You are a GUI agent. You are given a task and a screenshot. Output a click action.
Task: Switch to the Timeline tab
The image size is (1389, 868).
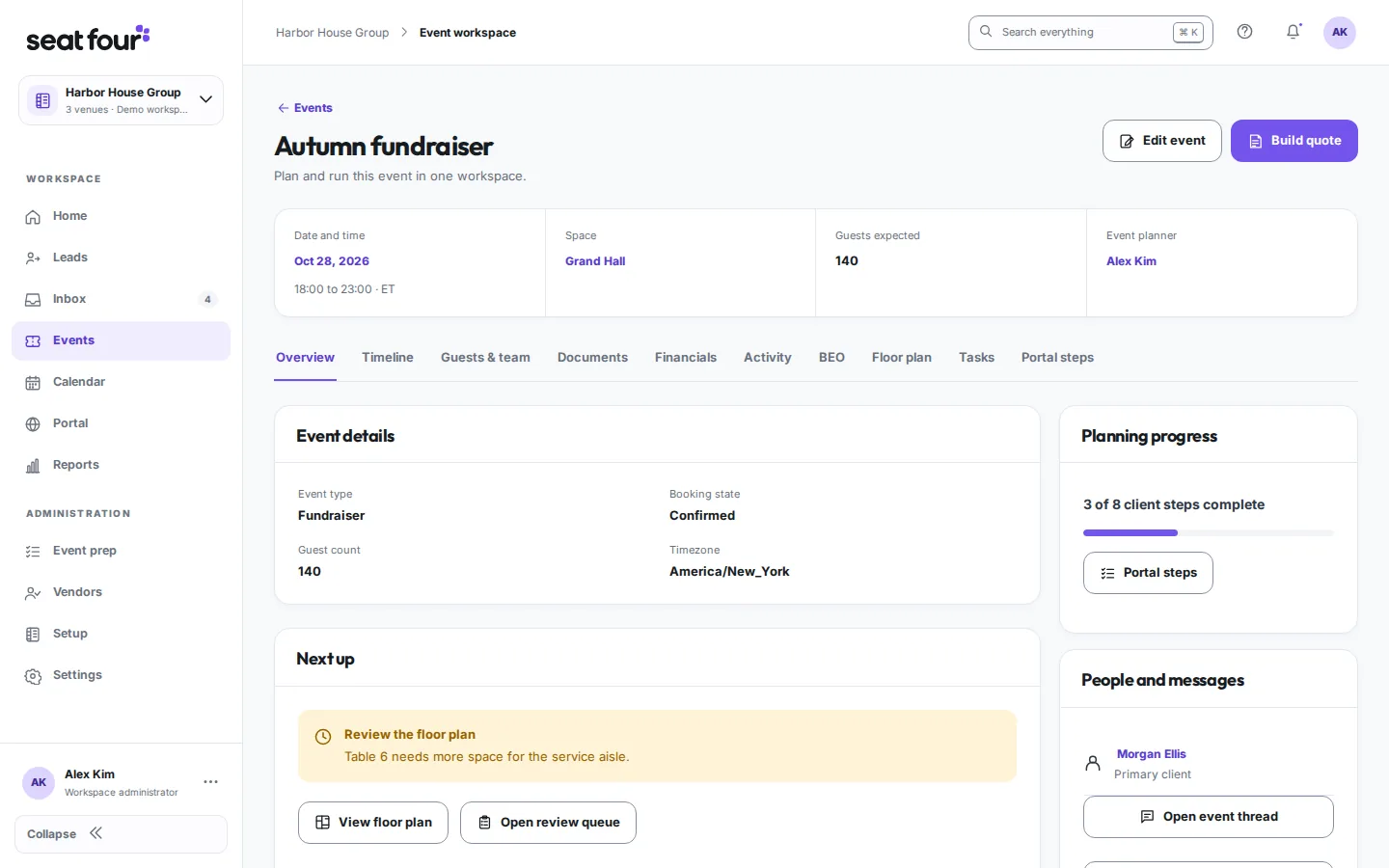[x=388, y=358]
